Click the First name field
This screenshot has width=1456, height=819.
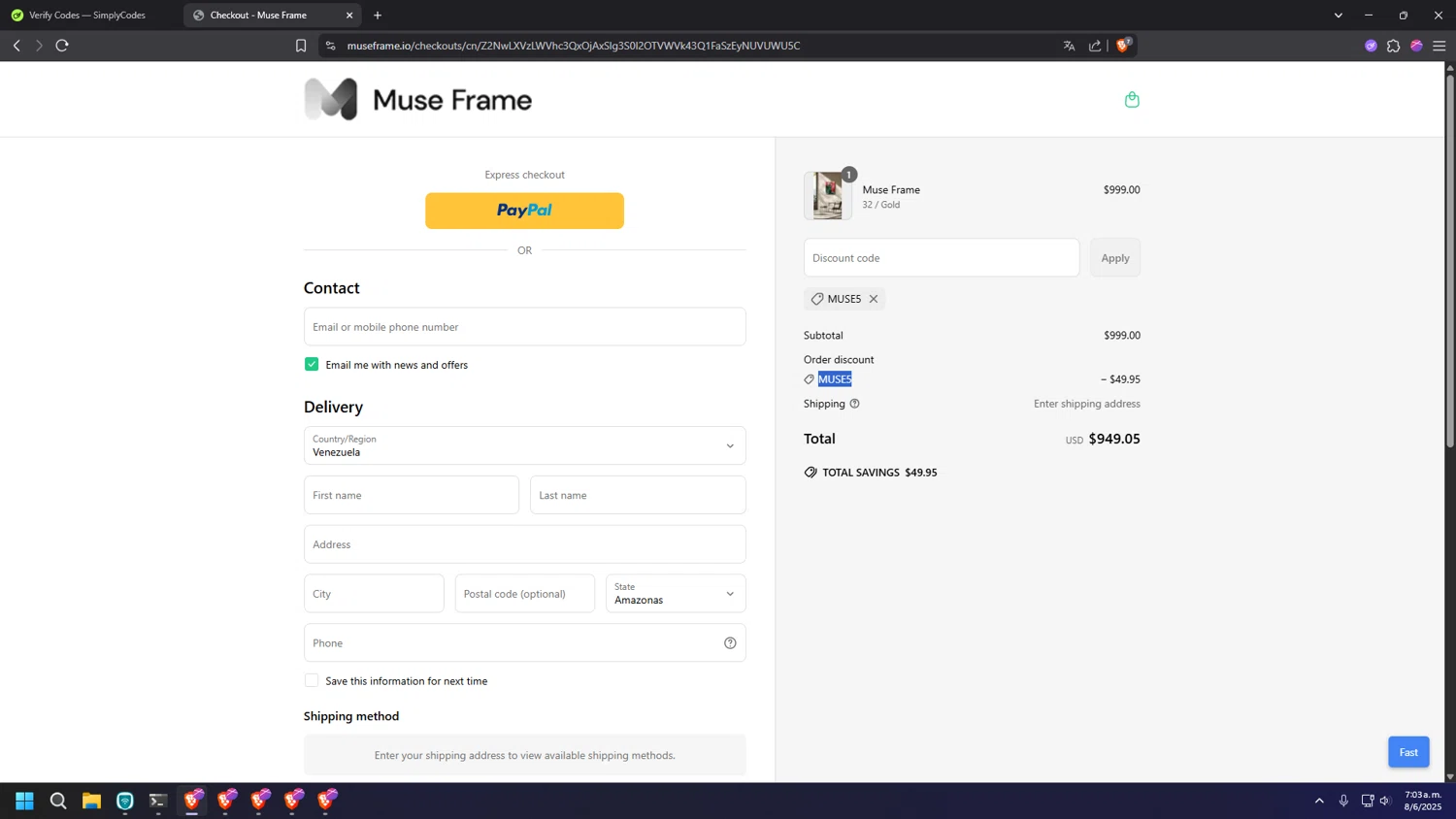[412, 495]
